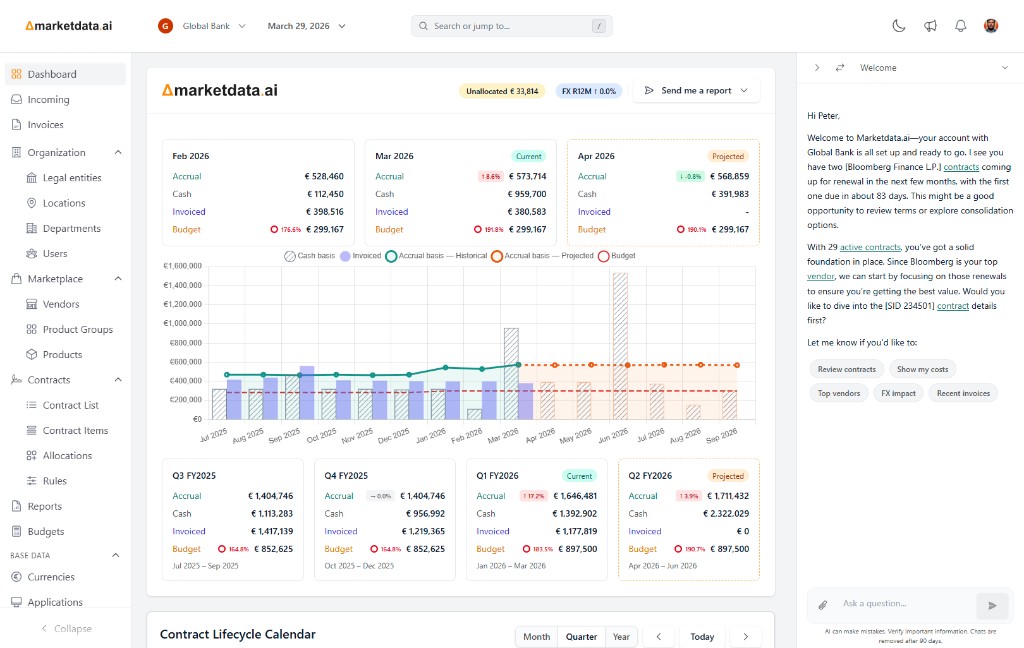Click the Top vendors suggestion
The height and width of the screenshot is (648, 1024).
coord(839,393)
